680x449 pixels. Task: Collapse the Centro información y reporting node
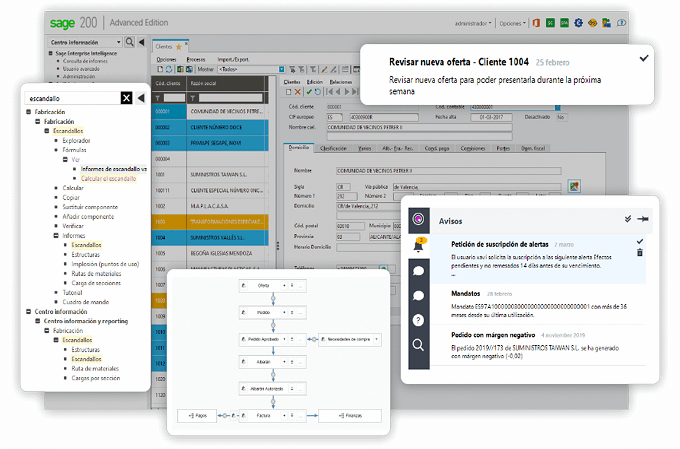[x=37, y=320]
